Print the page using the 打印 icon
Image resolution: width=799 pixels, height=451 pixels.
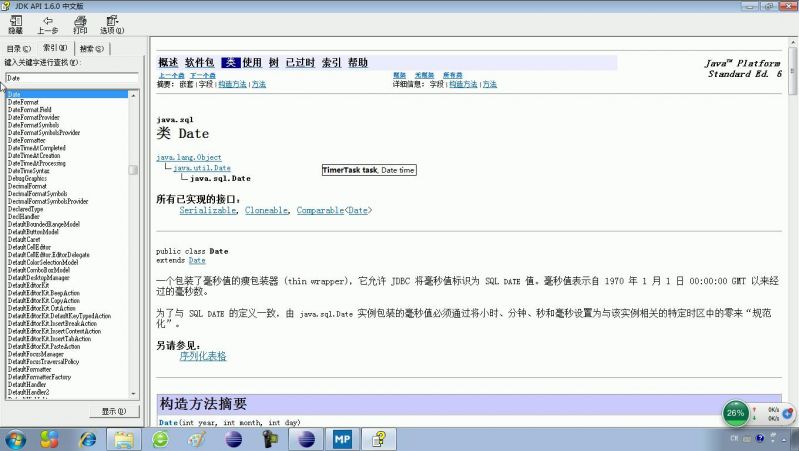tap(80, 24)
